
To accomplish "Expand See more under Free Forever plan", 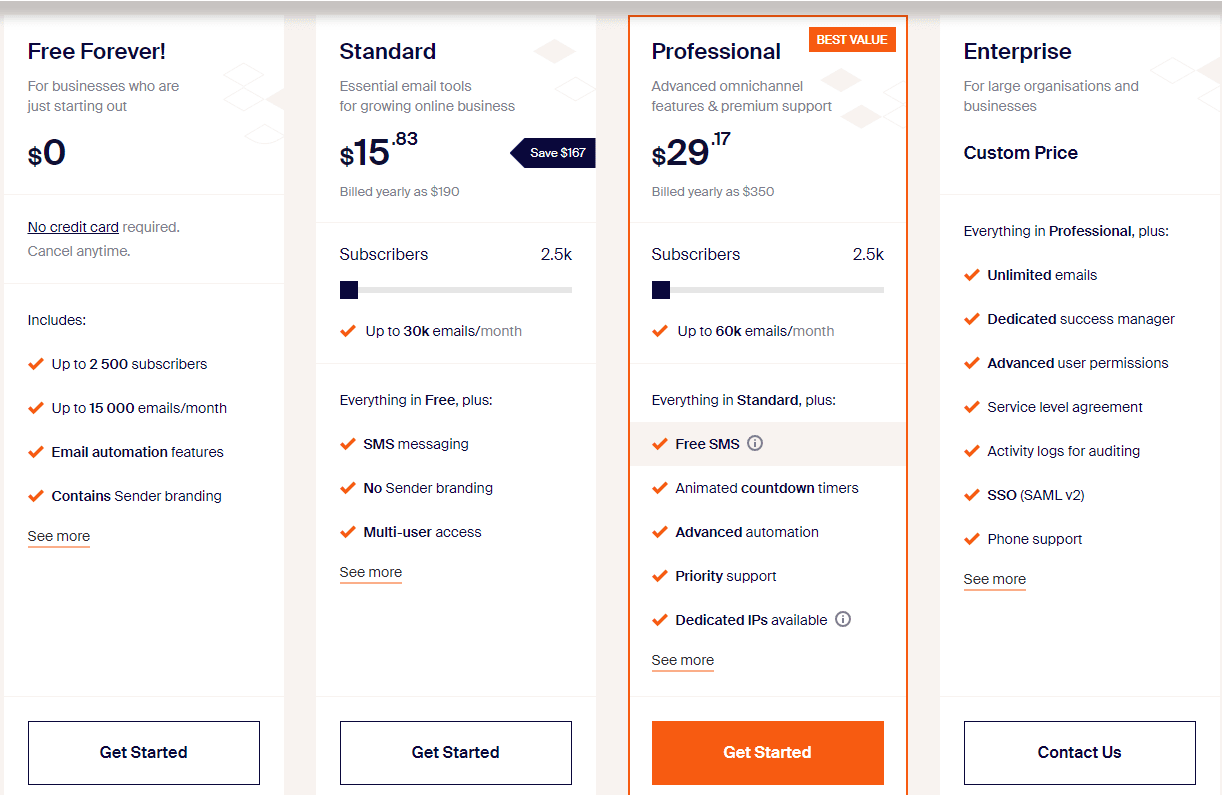I will 59,536.
